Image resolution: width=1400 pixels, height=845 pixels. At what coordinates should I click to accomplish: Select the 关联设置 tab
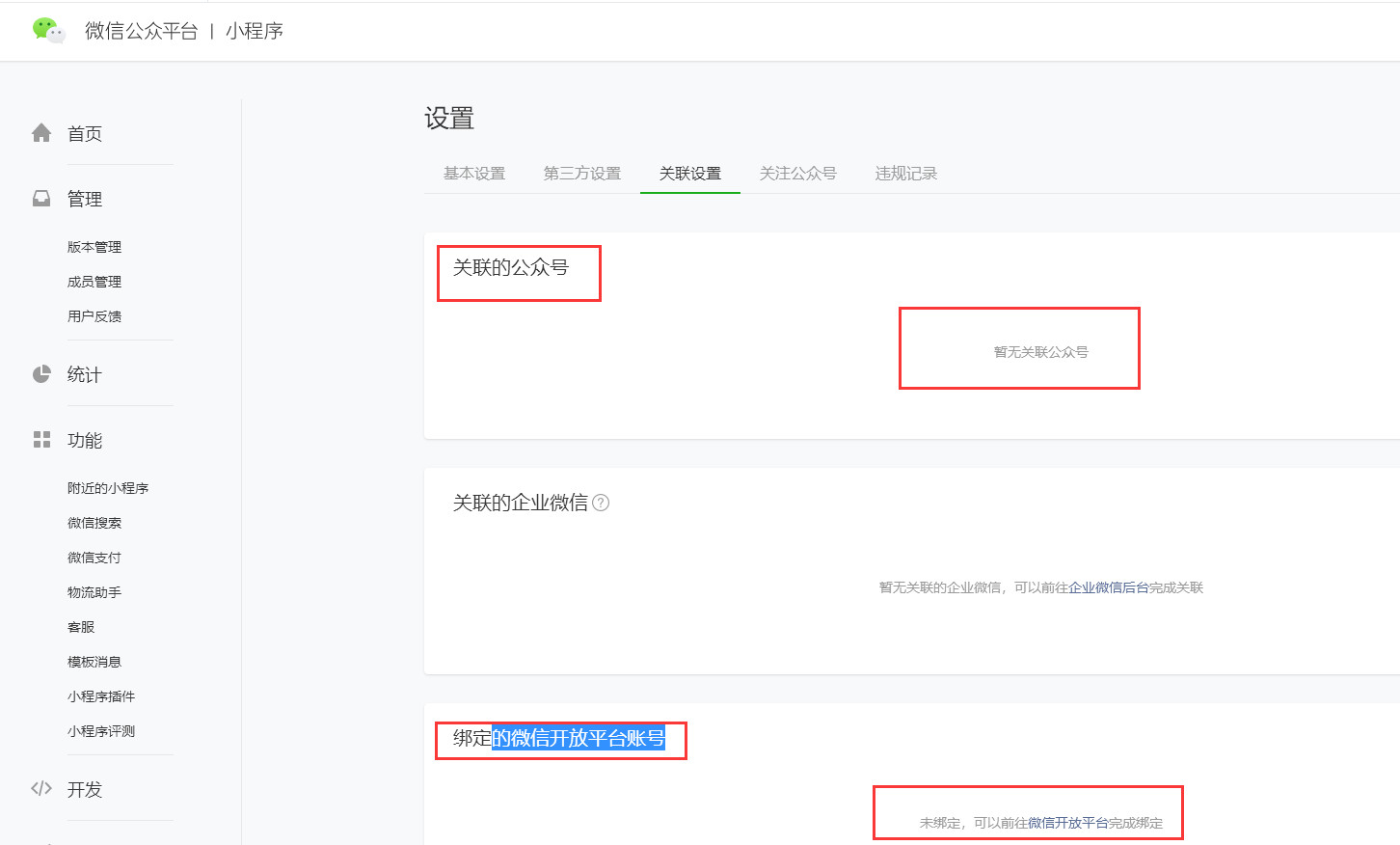pyautogui.click(x=690, y=174)
